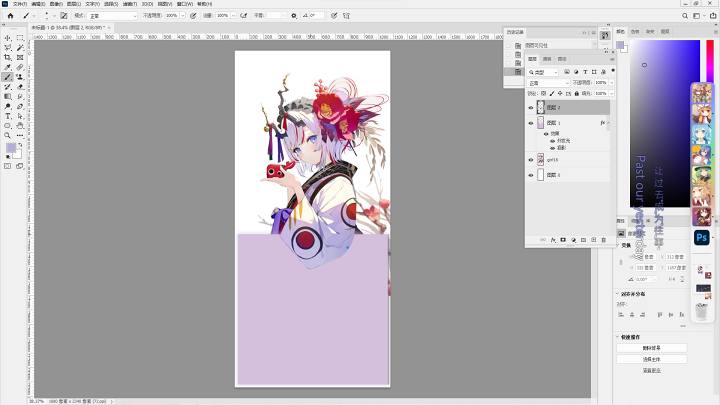Image resolution: width=720 pixels, height=405 pixels.
Task: Pick the Eyedropper tool
Action: click(8, 67)
